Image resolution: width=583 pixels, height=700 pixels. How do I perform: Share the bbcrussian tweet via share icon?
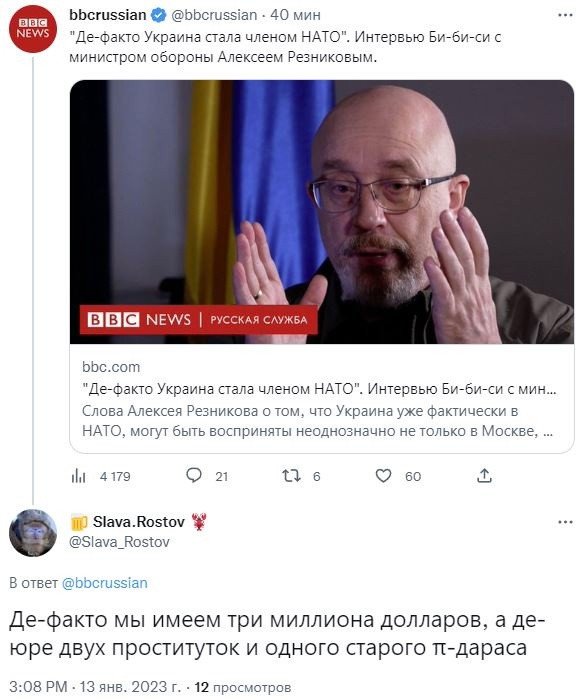click(x=484, y=476)
